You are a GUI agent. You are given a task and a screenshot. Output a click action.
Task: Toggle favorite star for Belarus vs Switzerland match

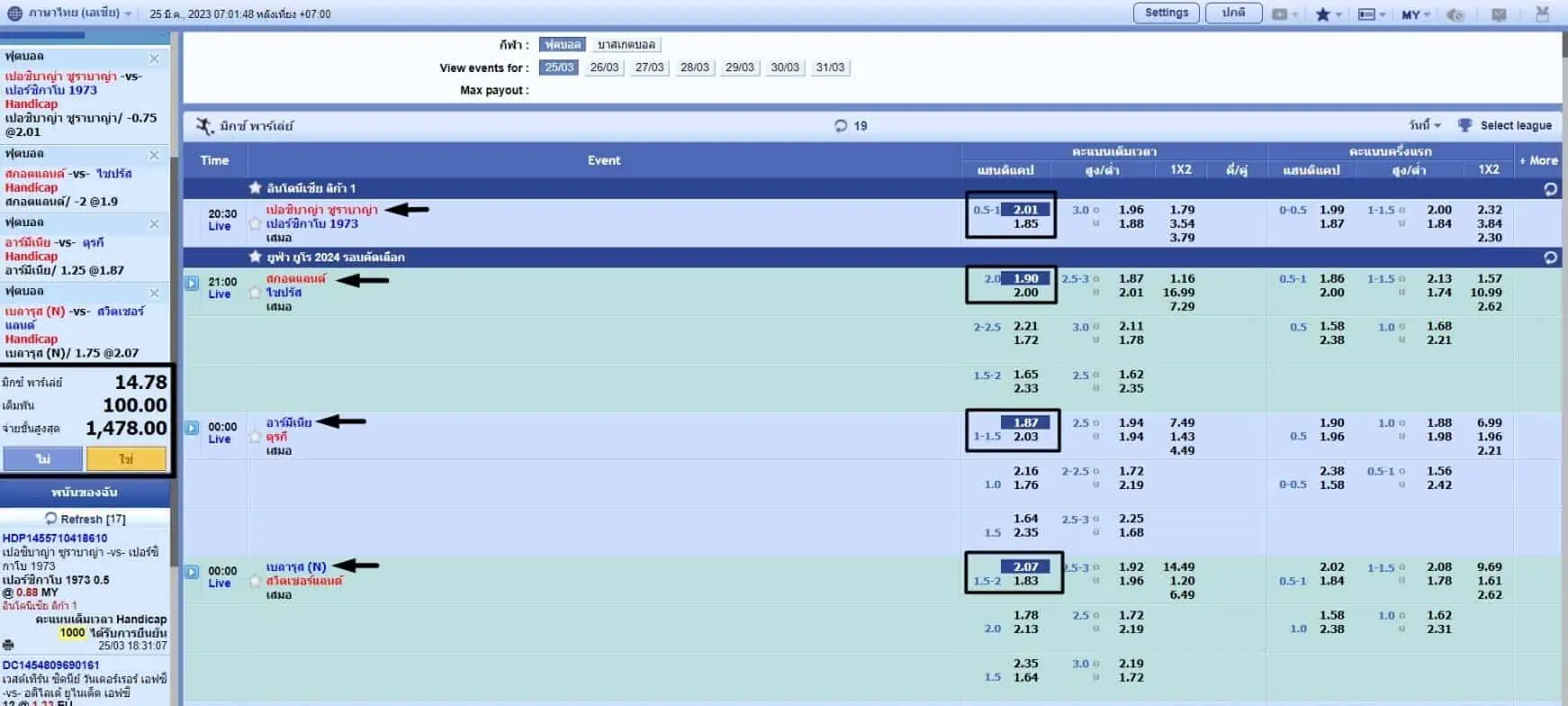[255, 581]
